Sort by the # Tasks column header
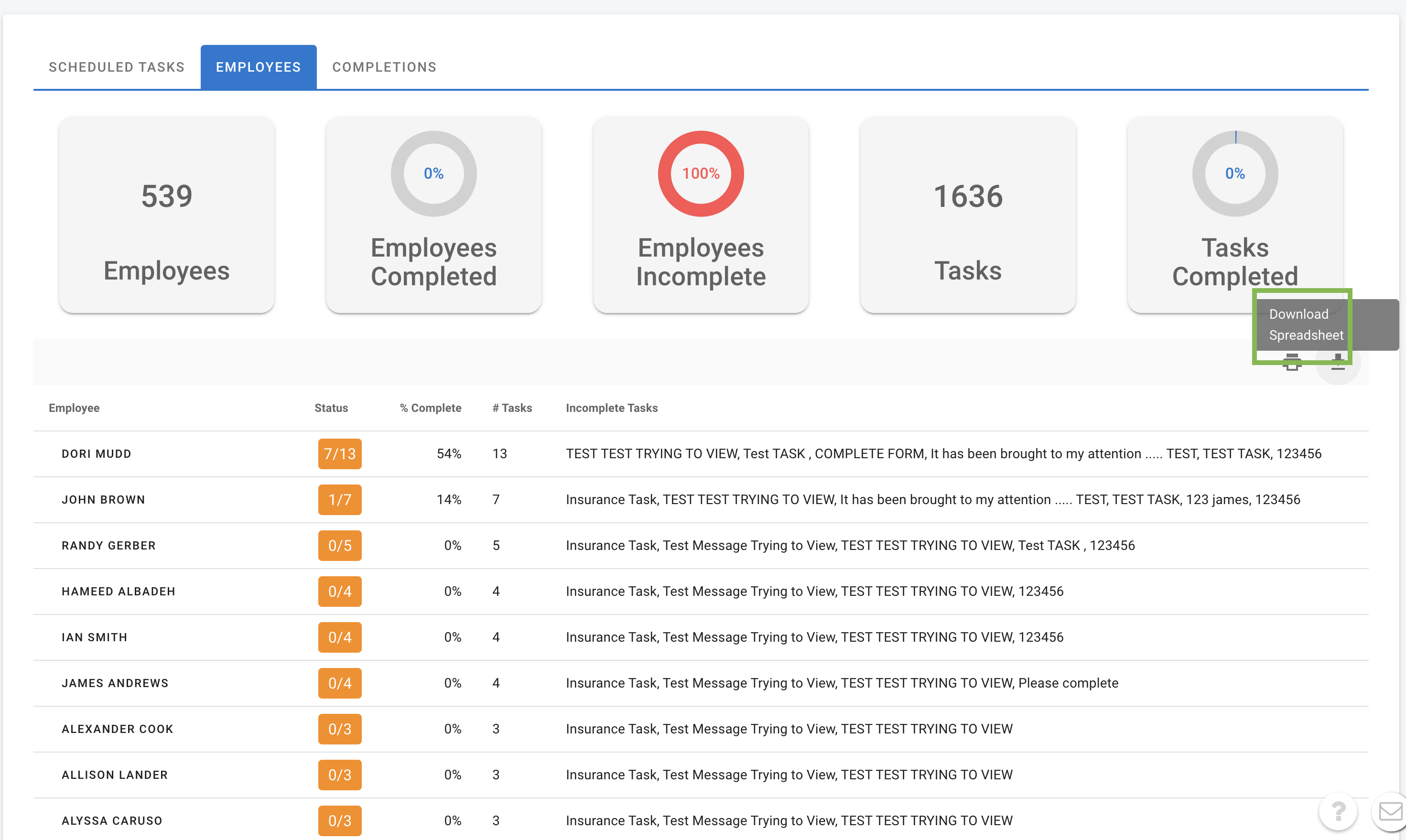 click(512, 408)
